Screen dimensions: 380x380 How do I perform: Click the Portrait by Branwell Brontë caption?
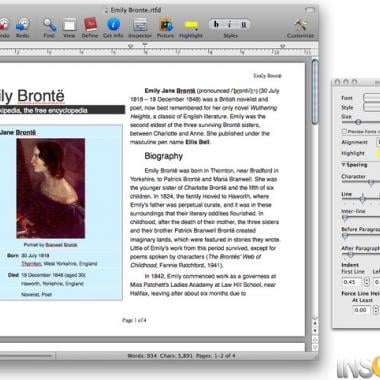click(50, 245)
